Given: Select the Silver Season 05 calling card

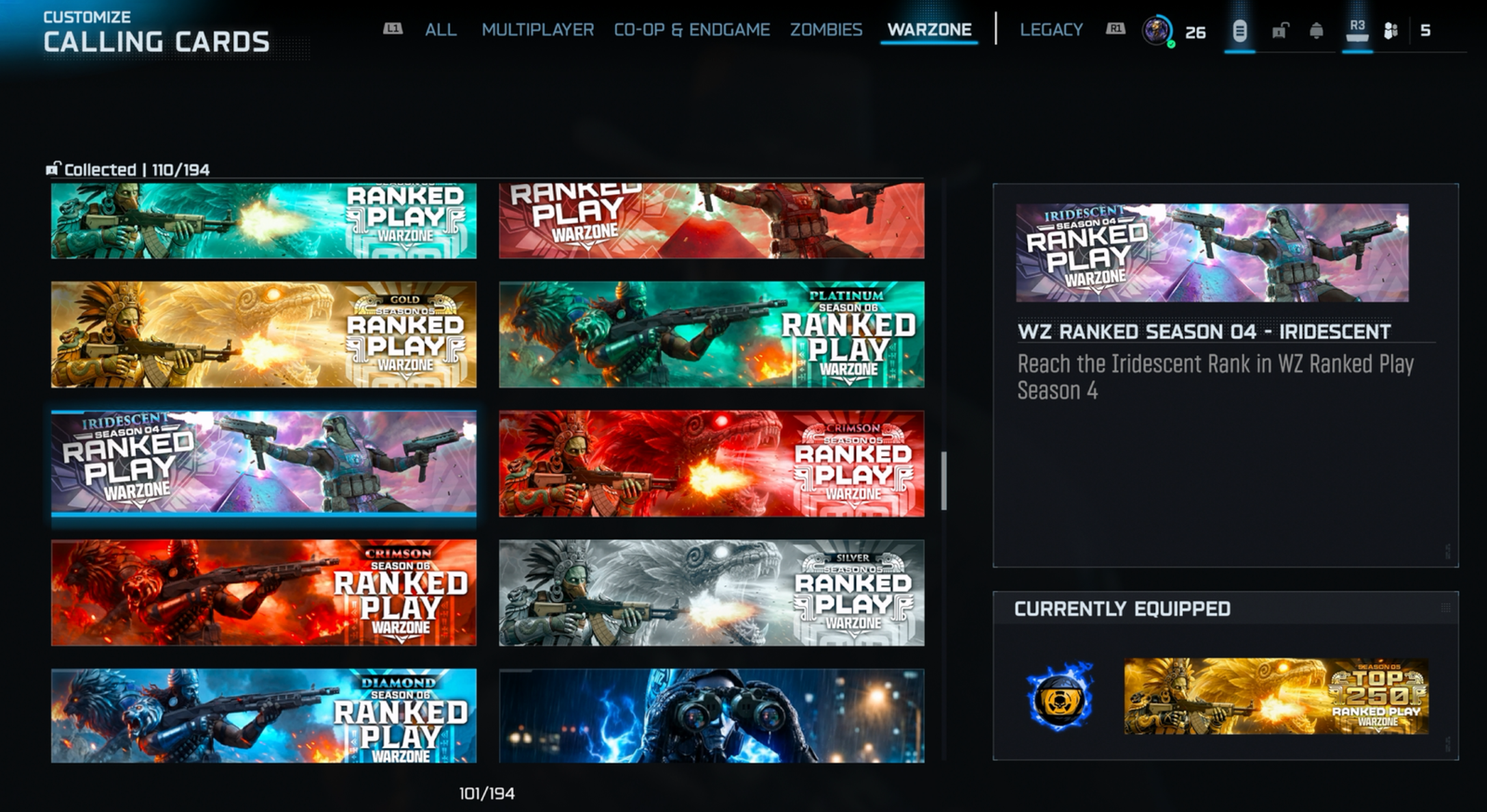Looking at the screenshot, I should (x=712, y=593).
